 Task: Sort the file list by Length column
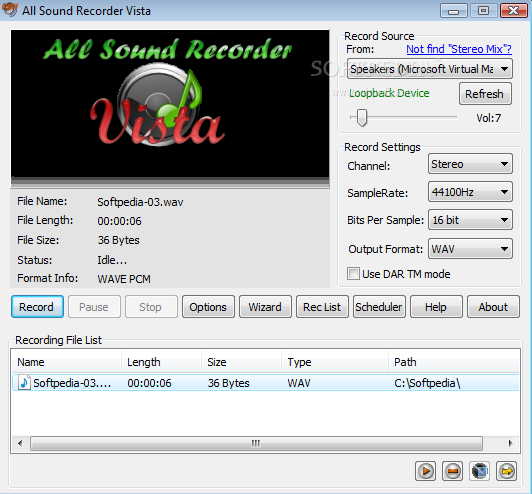162,362
